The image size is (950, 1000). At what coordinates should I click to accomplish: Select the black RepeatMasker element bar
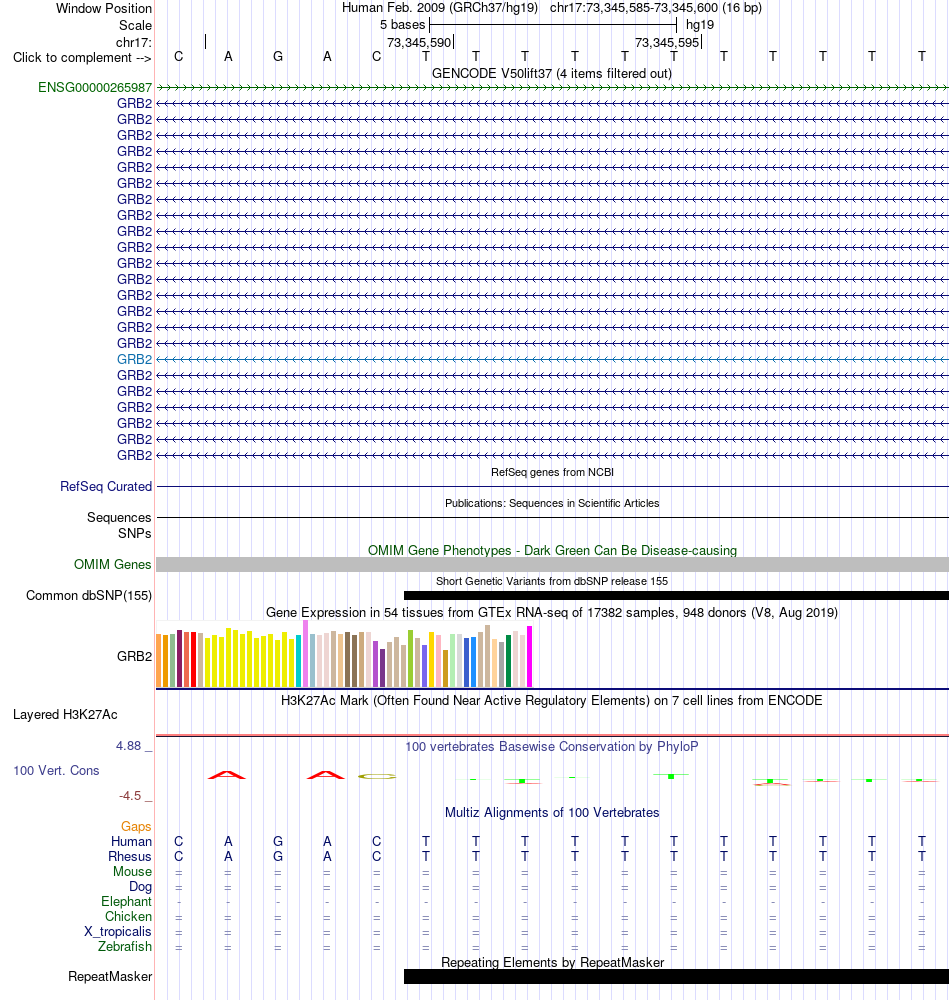click(x=676, y=976)
